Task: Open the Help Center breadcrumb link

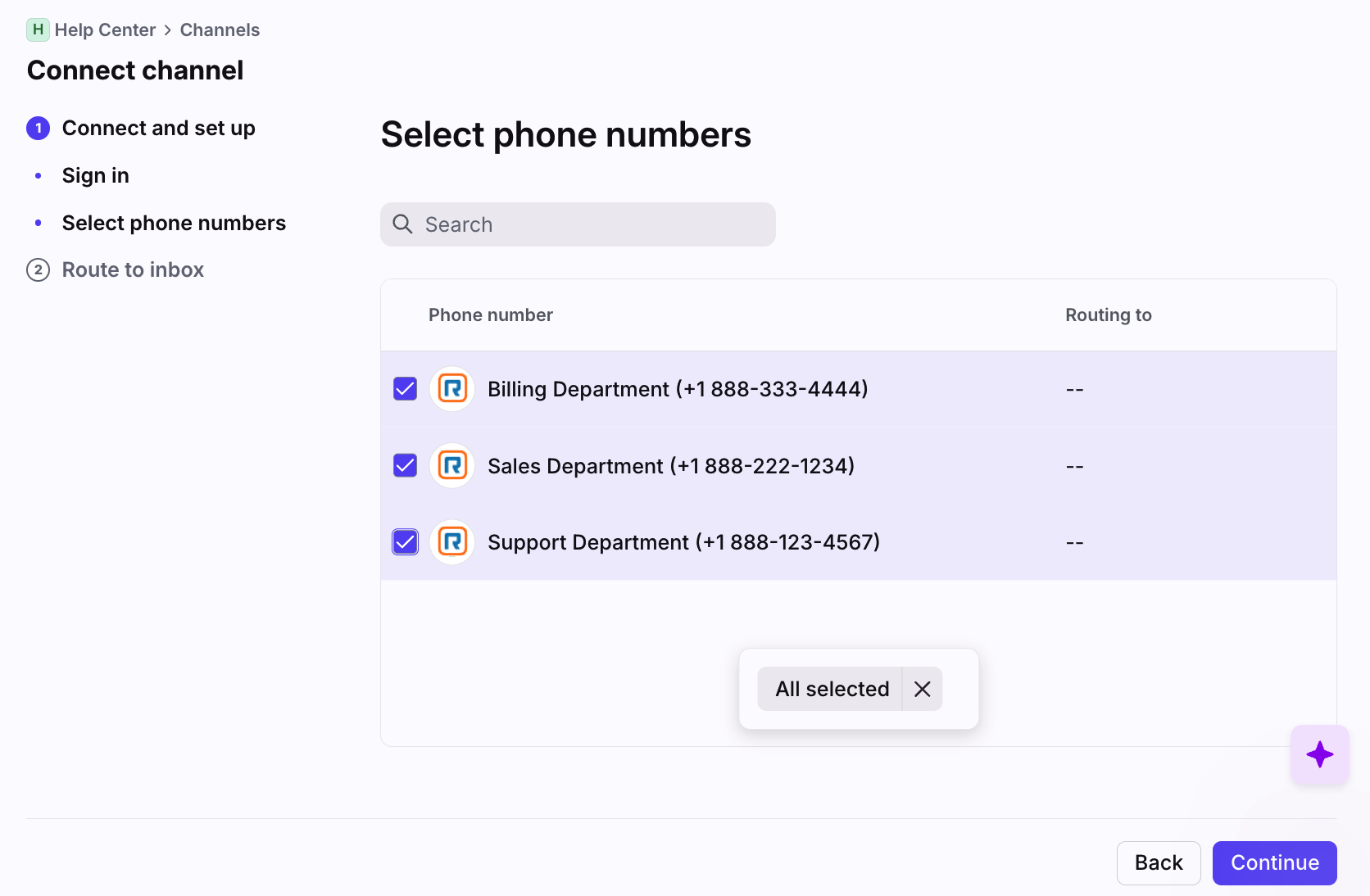Action: (105, 29)
